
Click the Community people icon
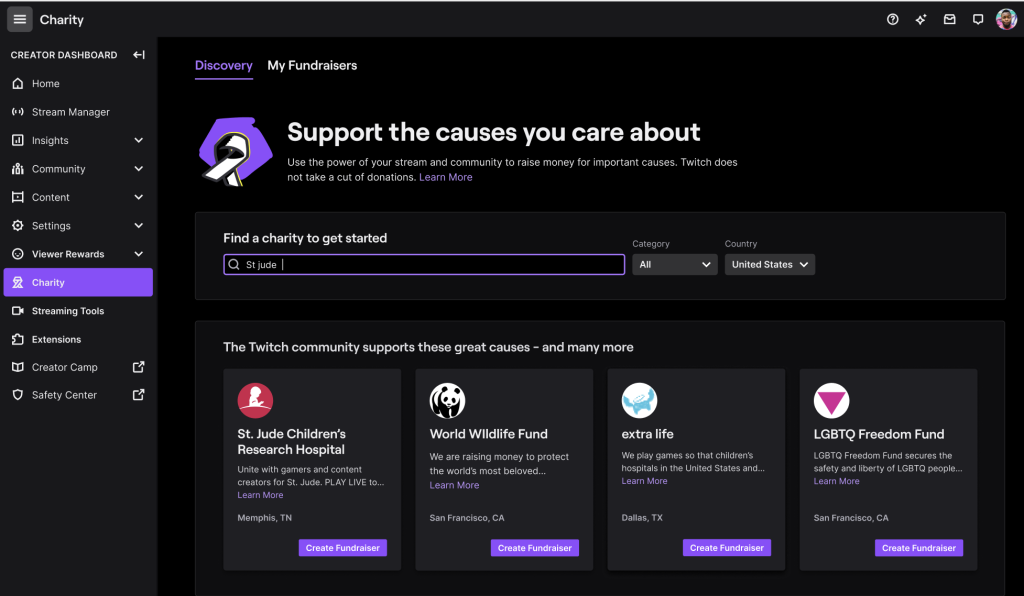(18, 168)
